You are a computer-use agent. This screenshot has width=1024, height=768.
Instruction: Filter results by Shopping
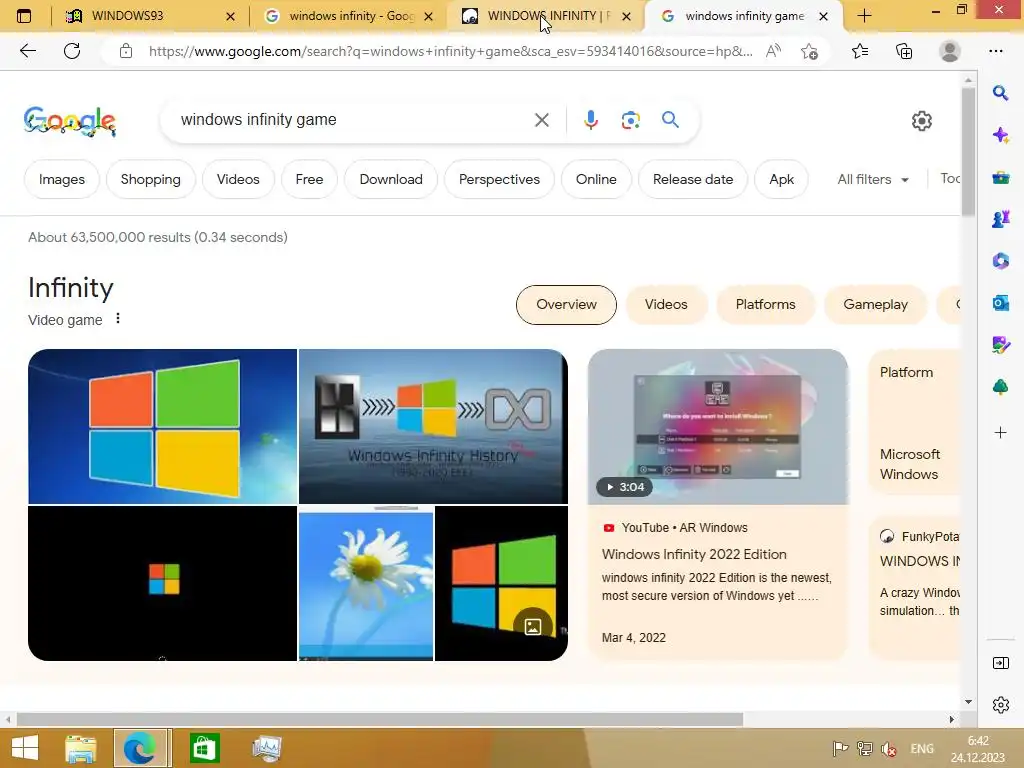click(150, 179)
